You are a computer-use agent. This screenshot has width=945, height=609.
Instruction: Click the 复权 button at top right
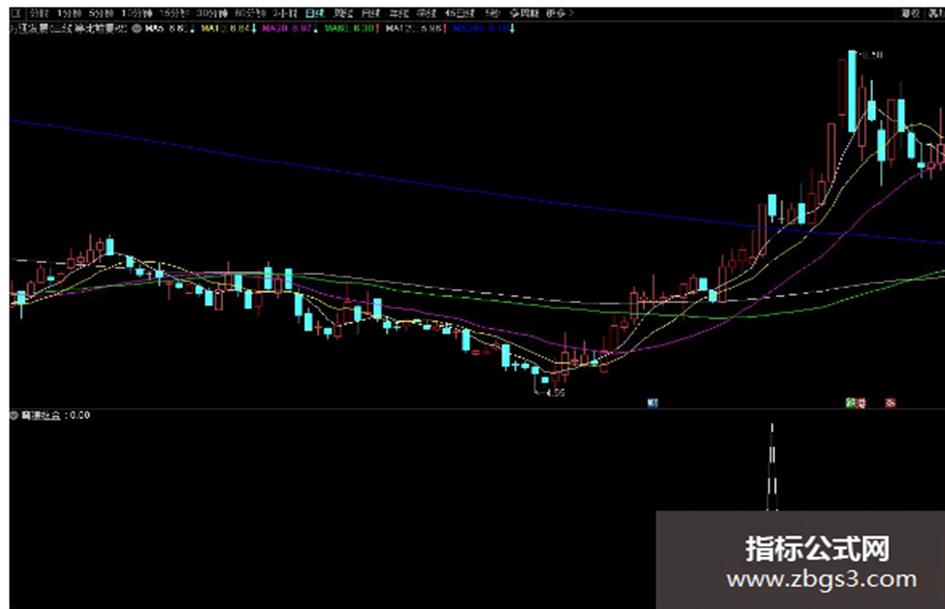[x=910, y=13]
